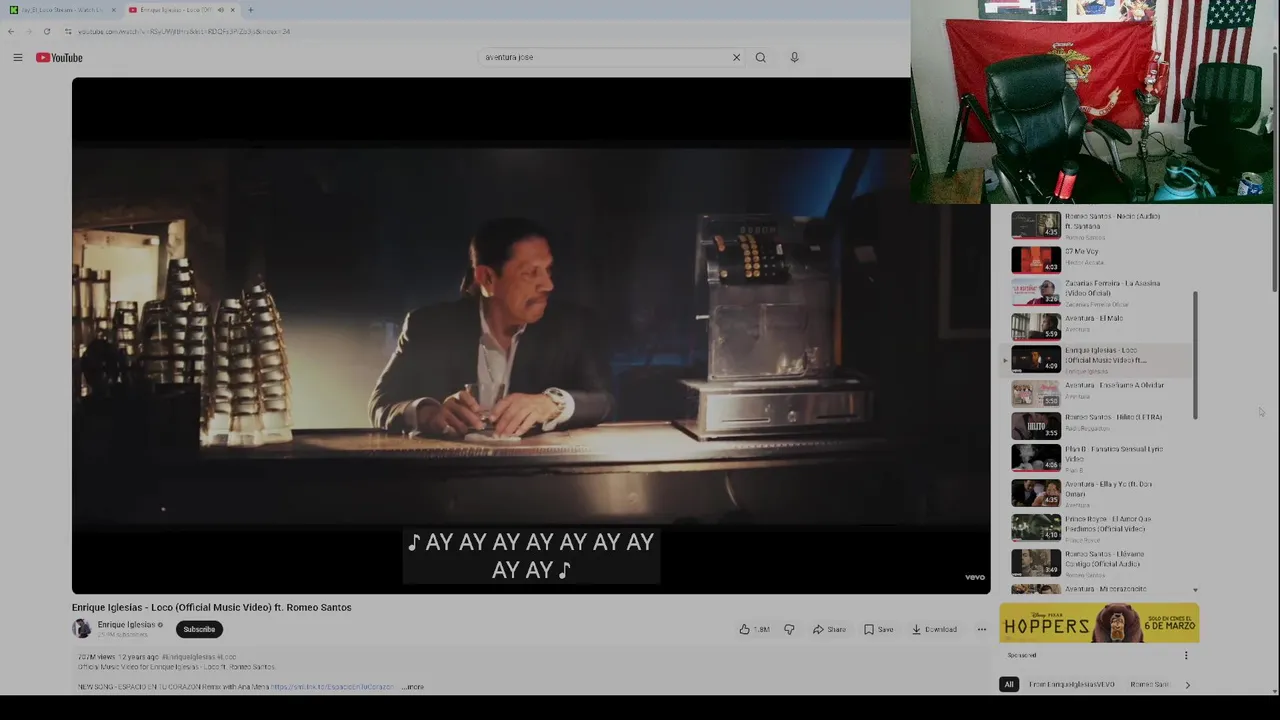Image resolution: width=1280 pixels, height=720 pixels.
Task: Download the video
Action: [934, 629]
